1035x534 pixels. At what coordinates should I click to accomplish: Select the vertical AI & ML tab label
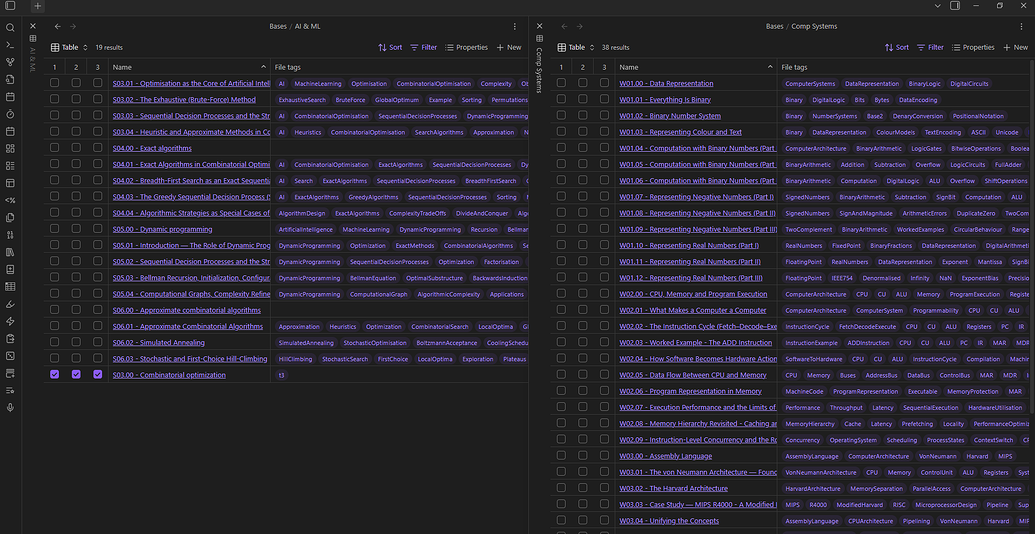33,59
